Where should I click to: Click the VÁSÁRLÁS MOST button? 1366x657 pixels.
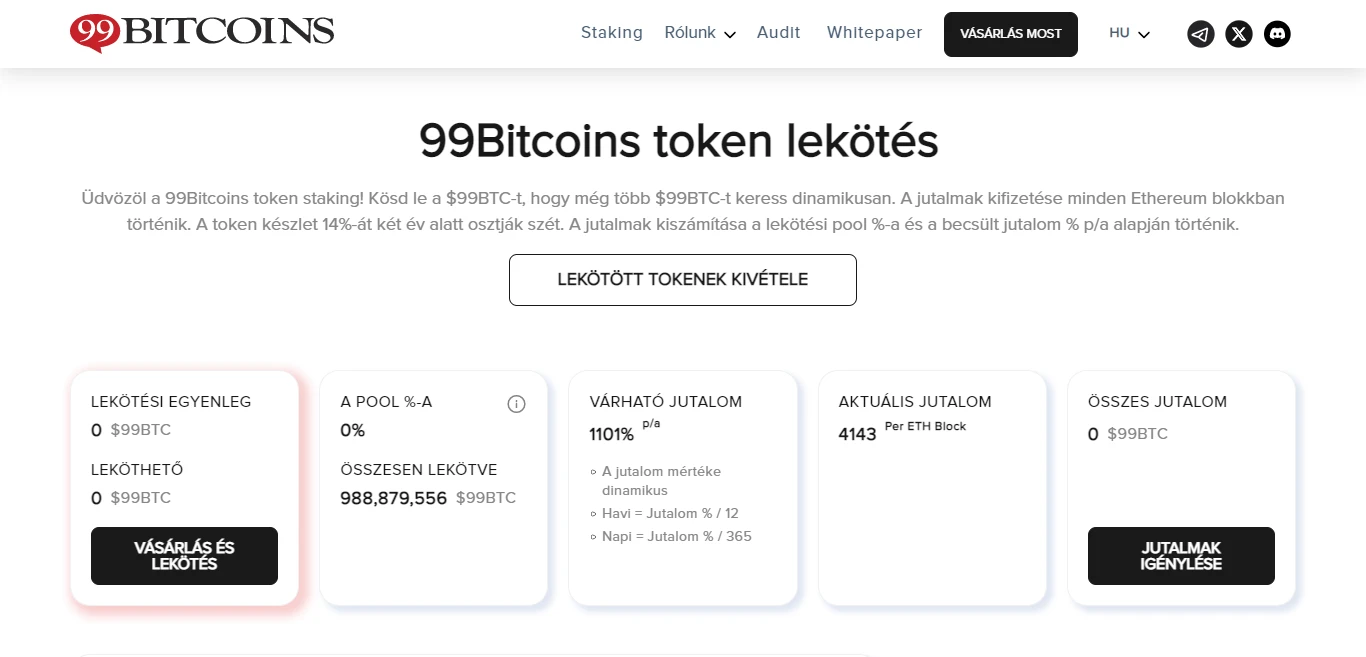1011,34
